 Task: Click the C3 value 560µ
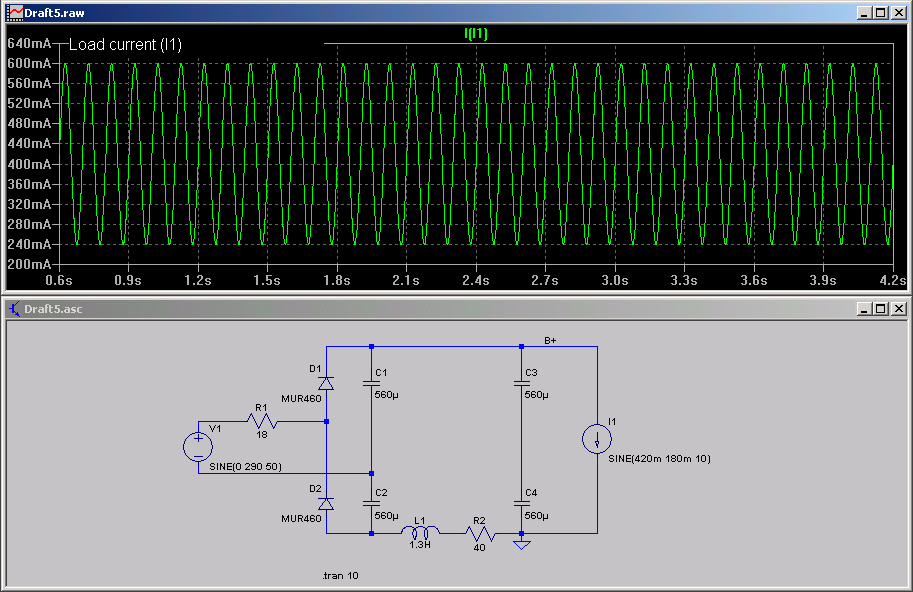tap(536, 395)
